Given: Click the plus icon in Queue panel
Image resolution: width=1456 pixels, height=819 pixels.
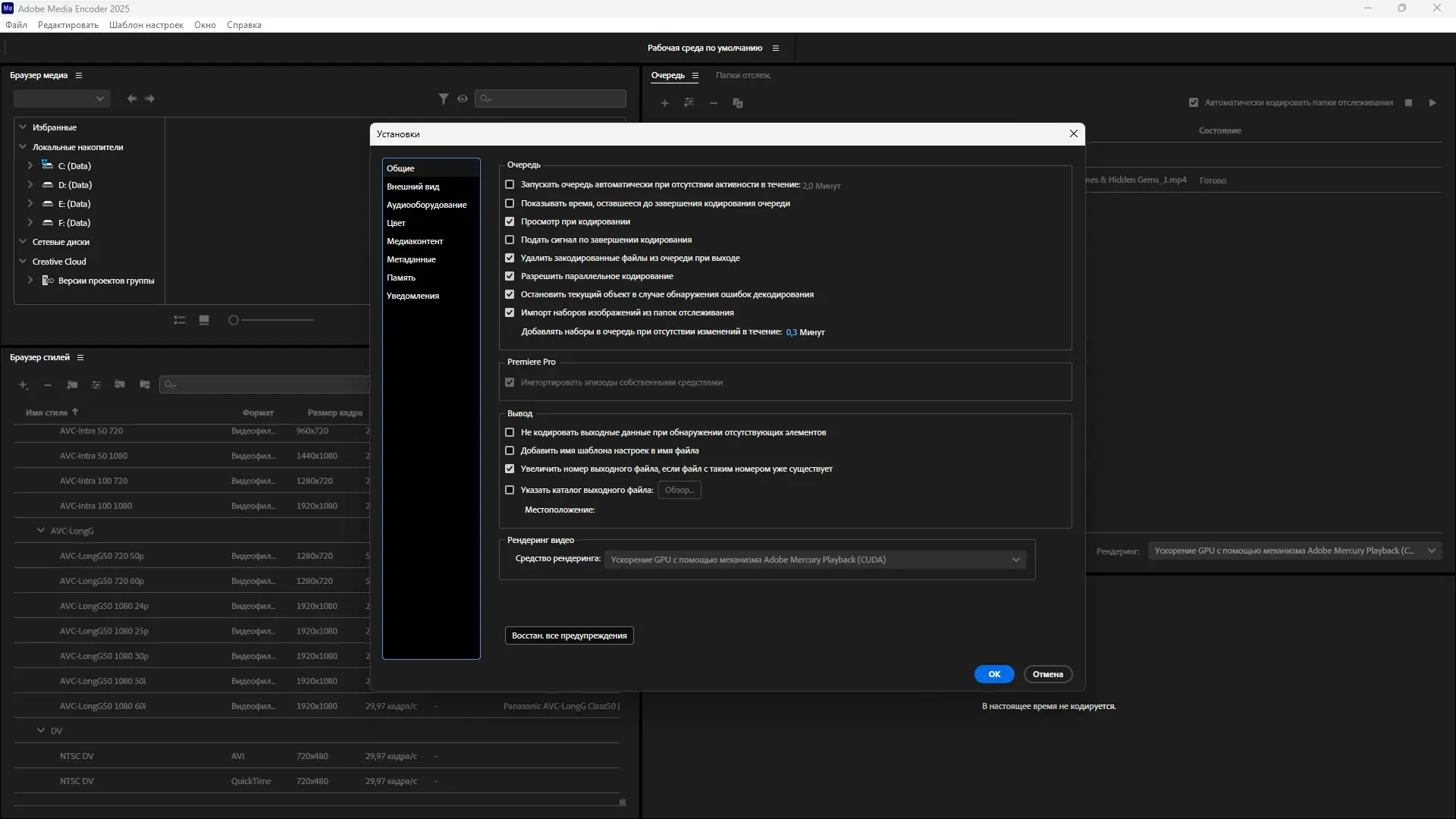Looking at the screenshot, I should [665, 103].
